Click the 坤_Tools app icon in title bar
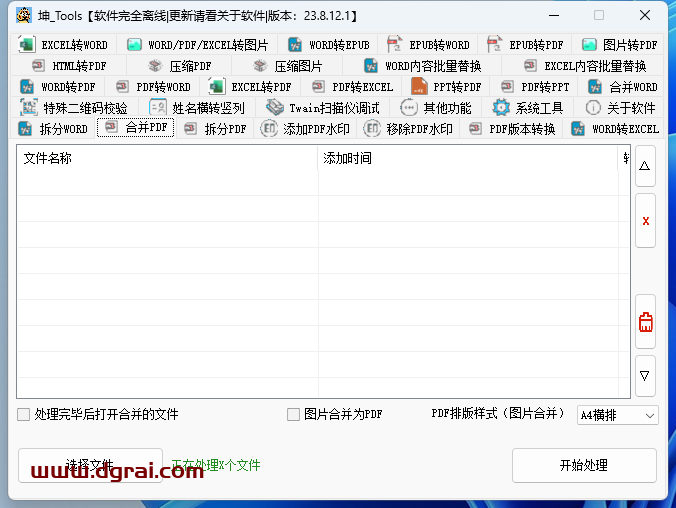Viewport: 676px width, 508px height. (24, 16)
